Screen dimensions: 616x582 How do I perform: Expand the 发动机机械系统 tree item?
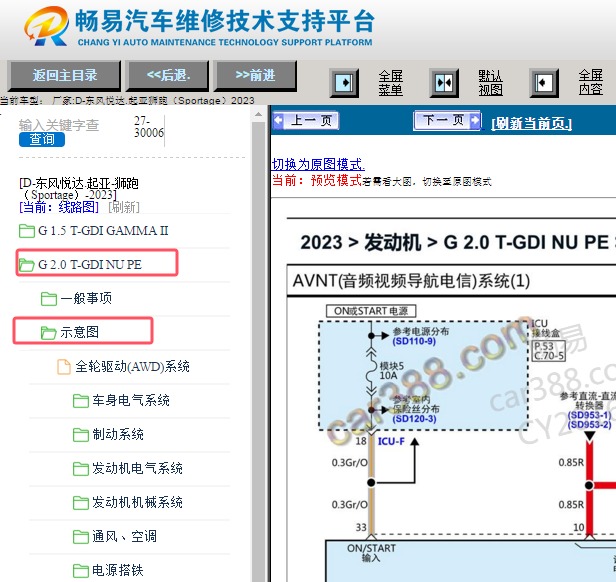[x=138, y=503]
